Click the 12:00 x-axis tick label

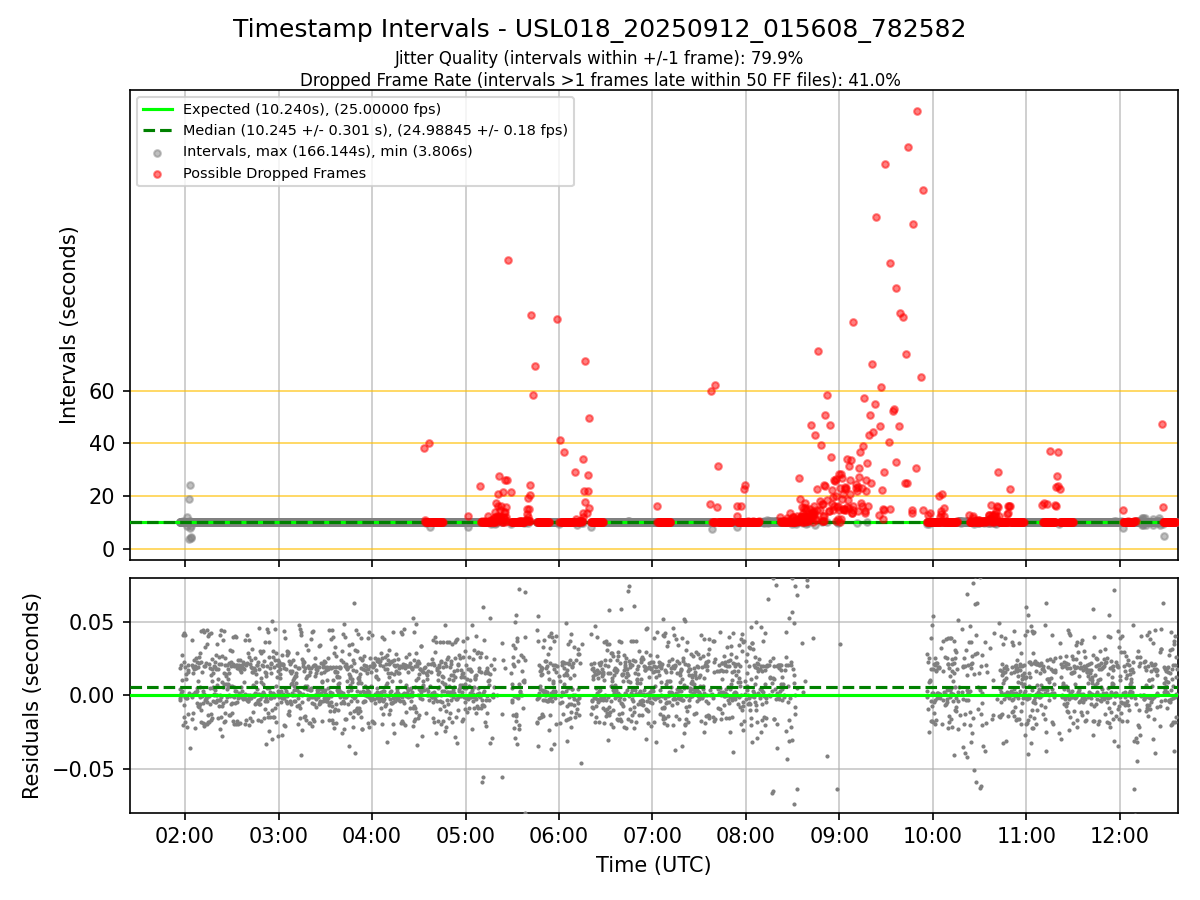[1120, 834]
